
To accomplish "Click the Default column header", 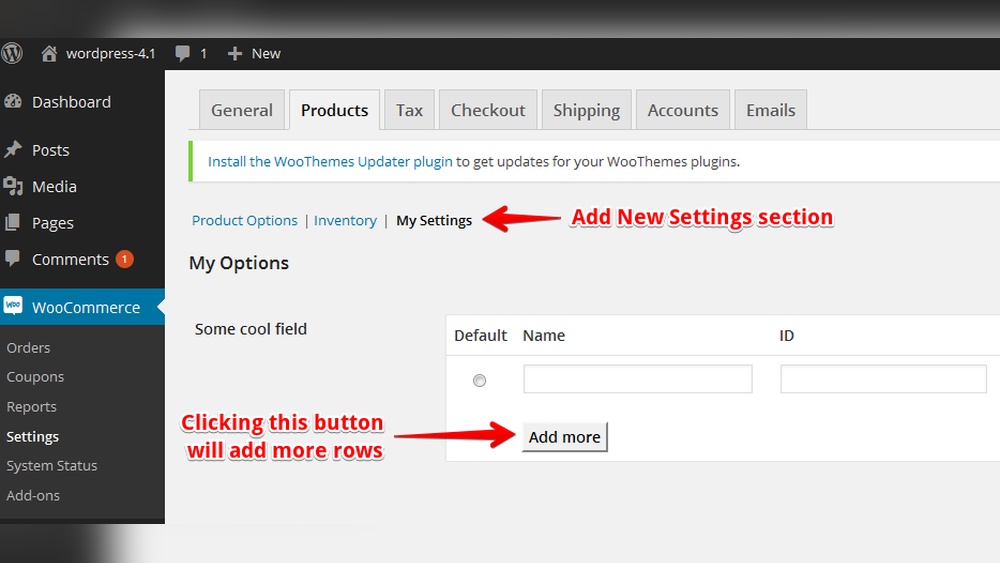I will tap(480, 335).
